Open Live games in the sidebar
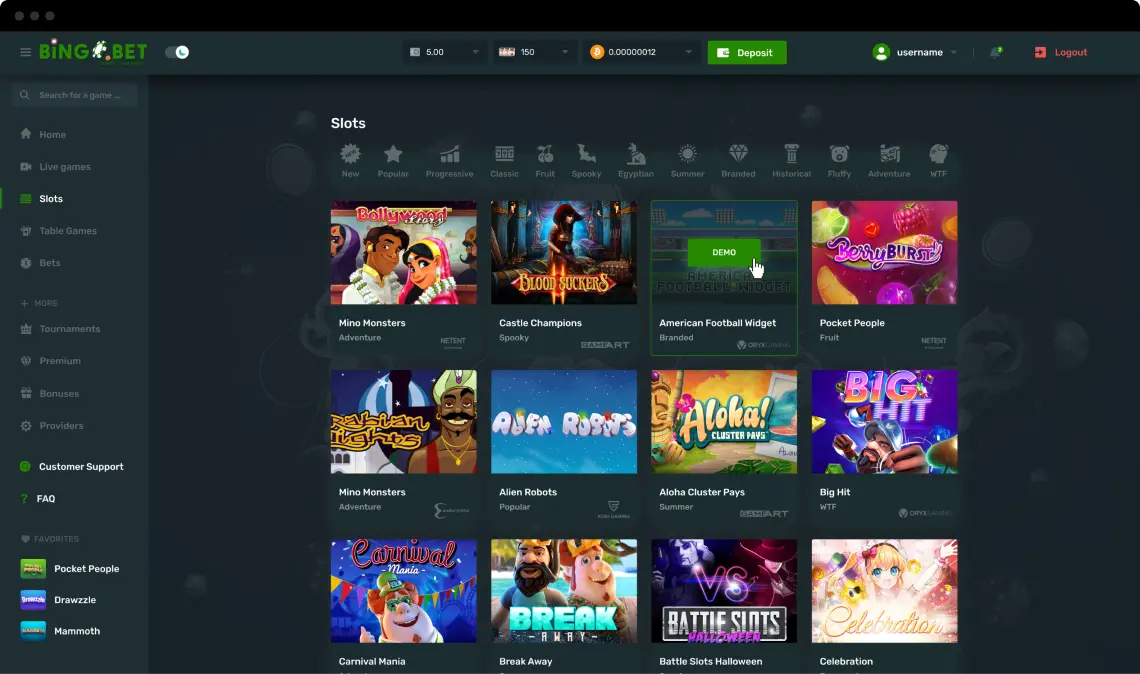1140x674 pixels. tap(56, 167)
